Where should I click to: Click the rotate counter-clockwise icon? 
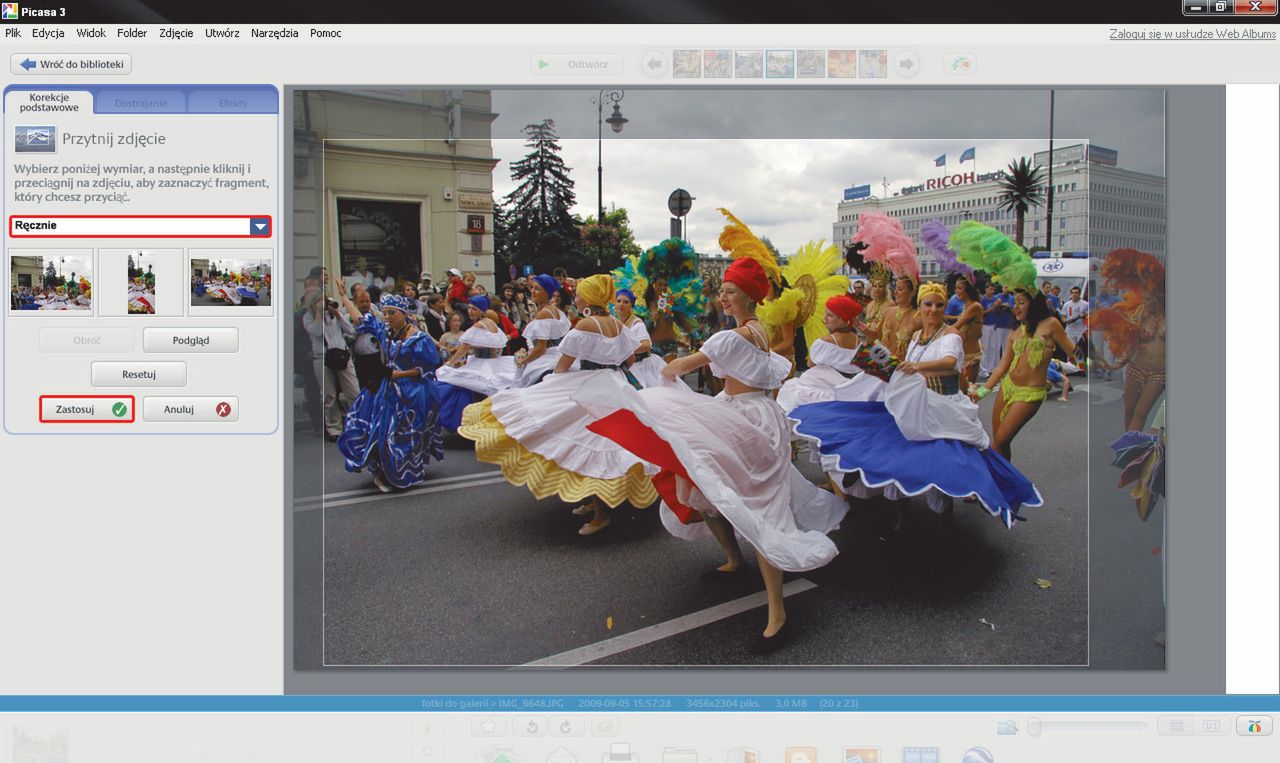[531, 727]
